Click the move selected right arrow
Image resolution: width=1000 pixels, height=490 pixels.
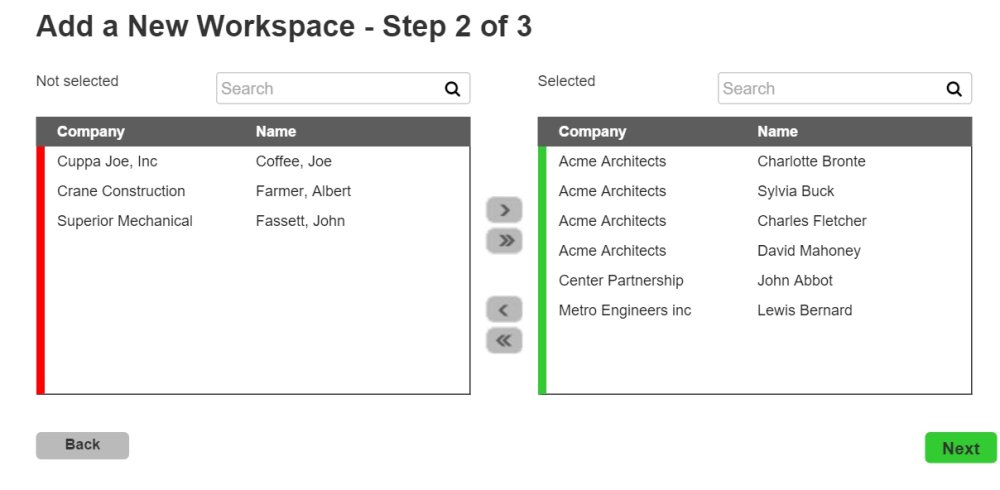click(504, 210)
